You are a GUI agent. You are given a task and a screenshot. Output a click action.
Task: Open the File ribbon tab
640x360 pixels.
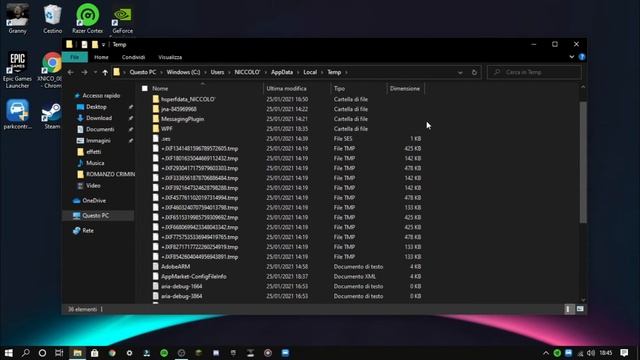tap(74, 57)
